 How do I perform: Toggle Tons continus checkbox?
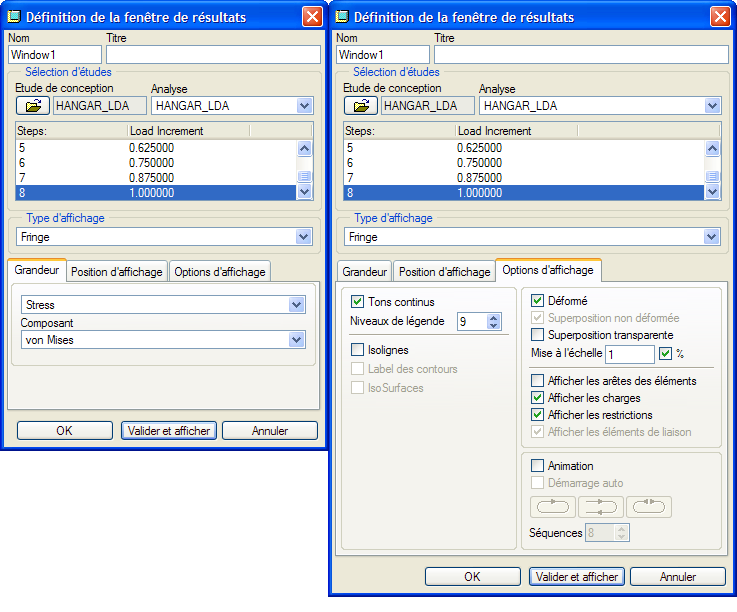point(357,301)
